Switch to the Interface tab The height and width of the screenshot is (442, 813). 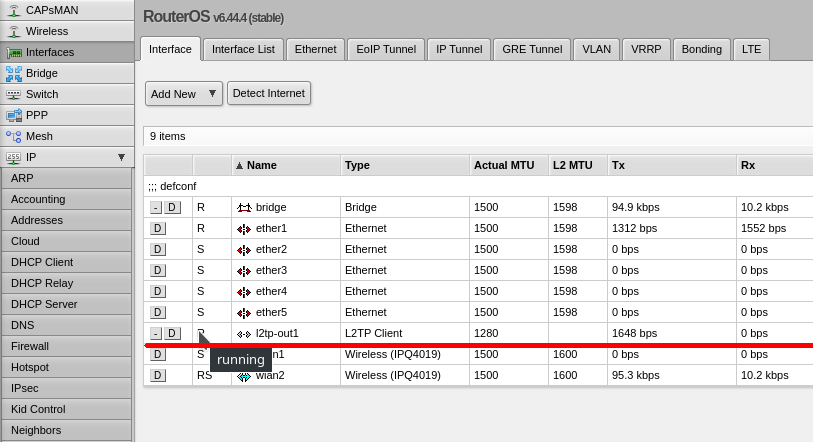click(170, 49)
